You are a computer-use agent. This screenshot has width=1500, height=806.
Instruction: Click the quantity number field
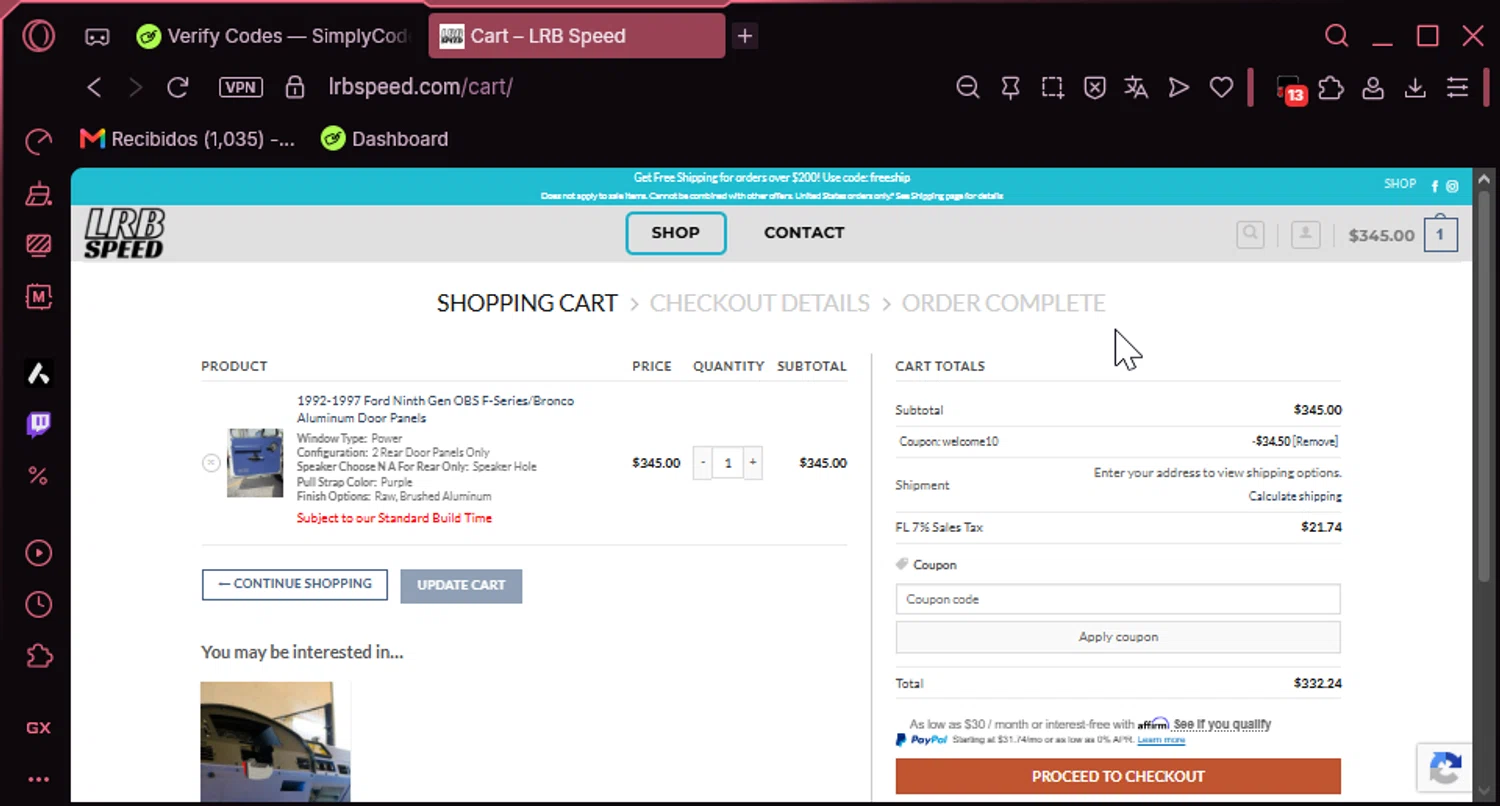pos(728,463)
